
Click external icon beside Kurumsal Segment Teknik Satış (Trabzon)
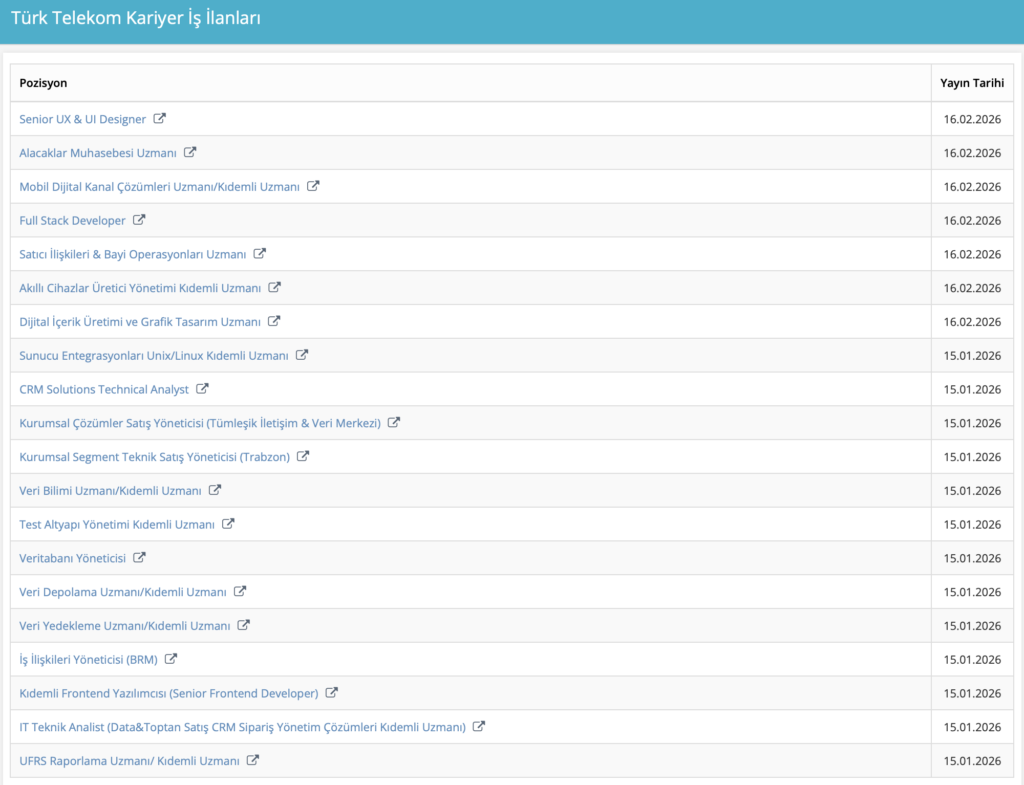point(303,456)
